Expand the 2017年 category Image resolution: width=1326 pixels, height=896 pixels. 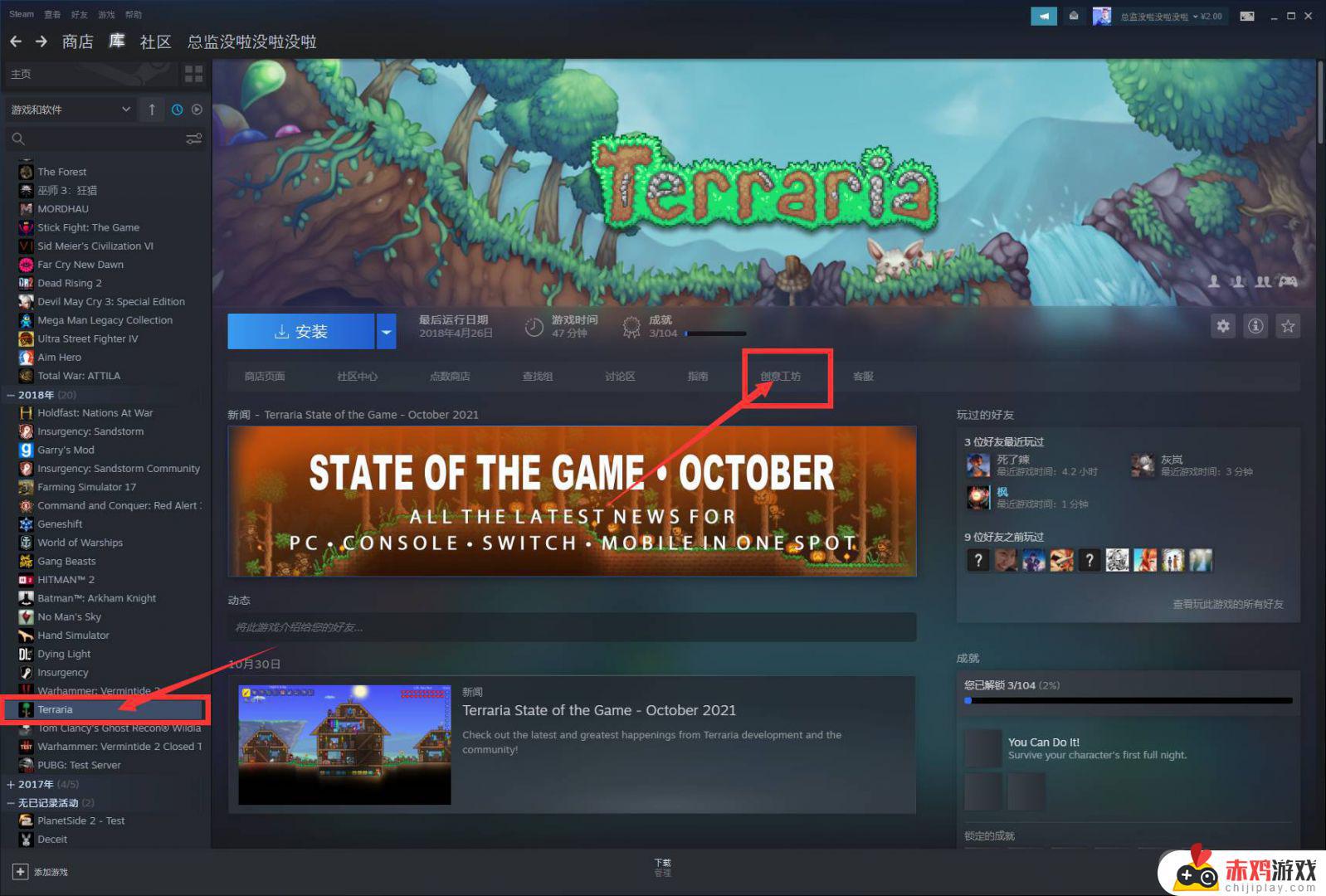pos(11,784)
